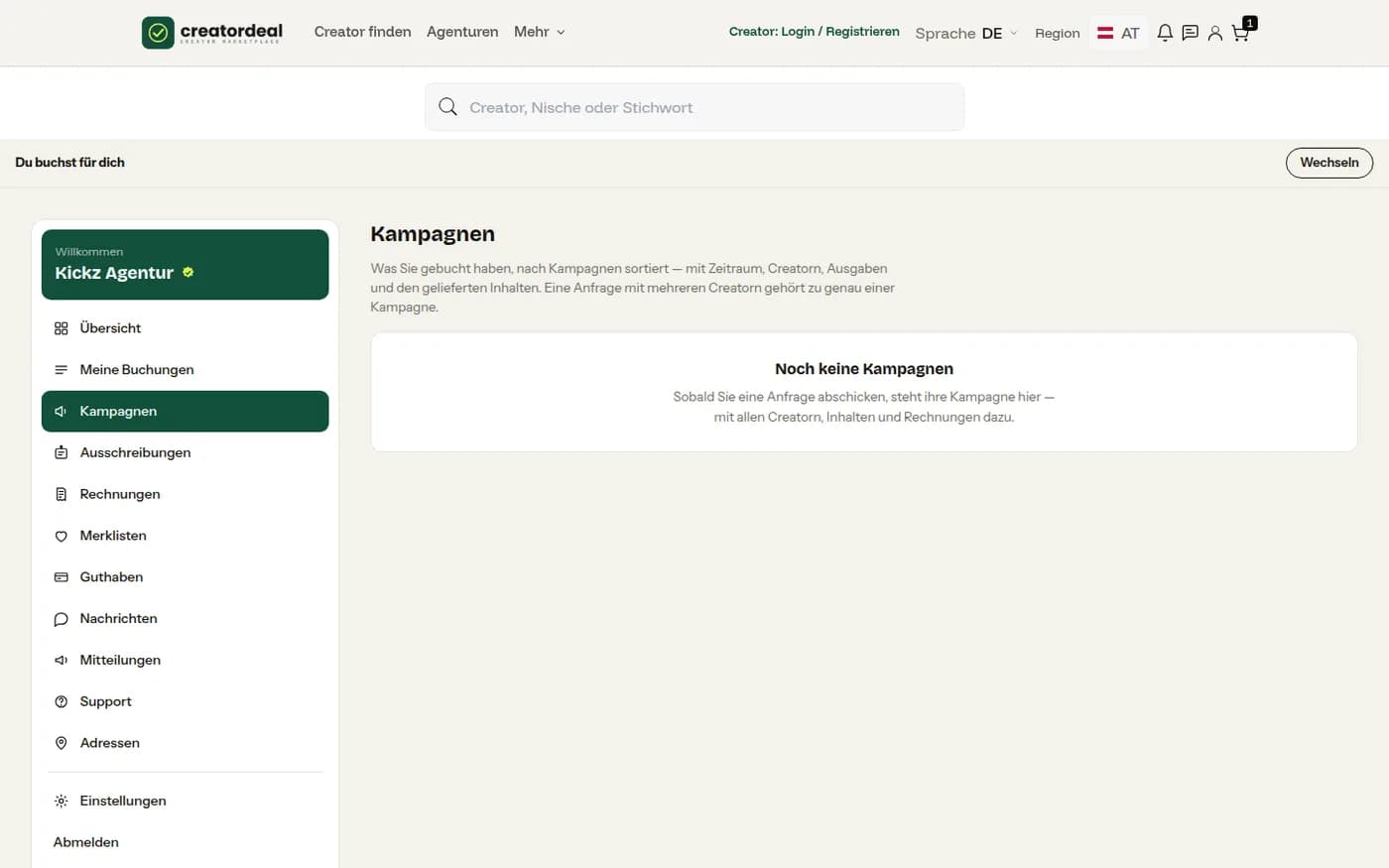
Task: Click the Austria flag icon
Action: [x=1105, y=33]
